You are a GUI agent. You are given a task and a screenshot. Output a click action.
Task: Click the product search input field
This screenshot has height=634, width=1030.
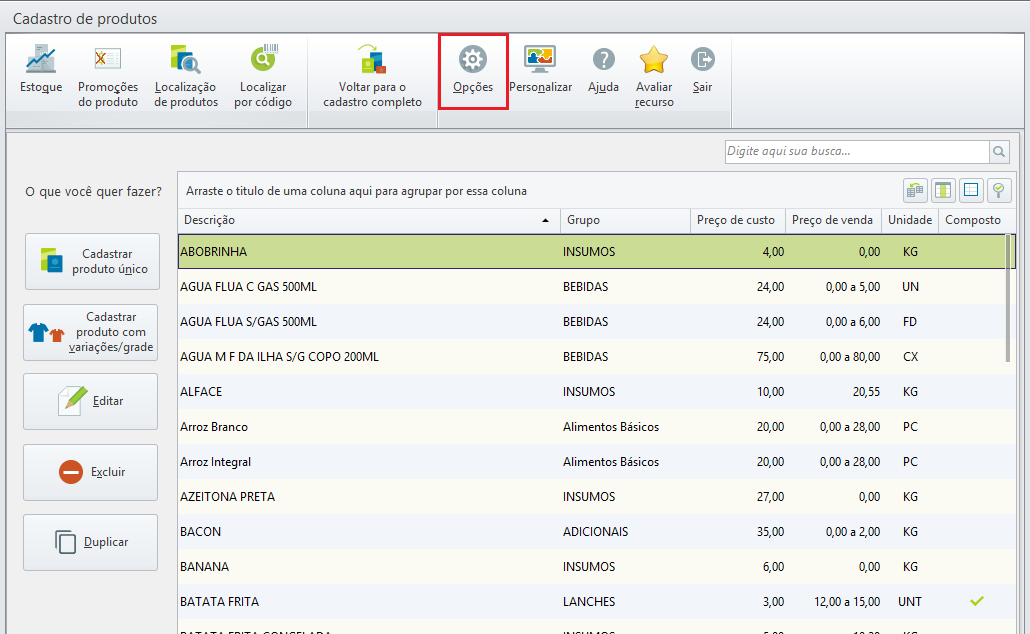point(856,152)
